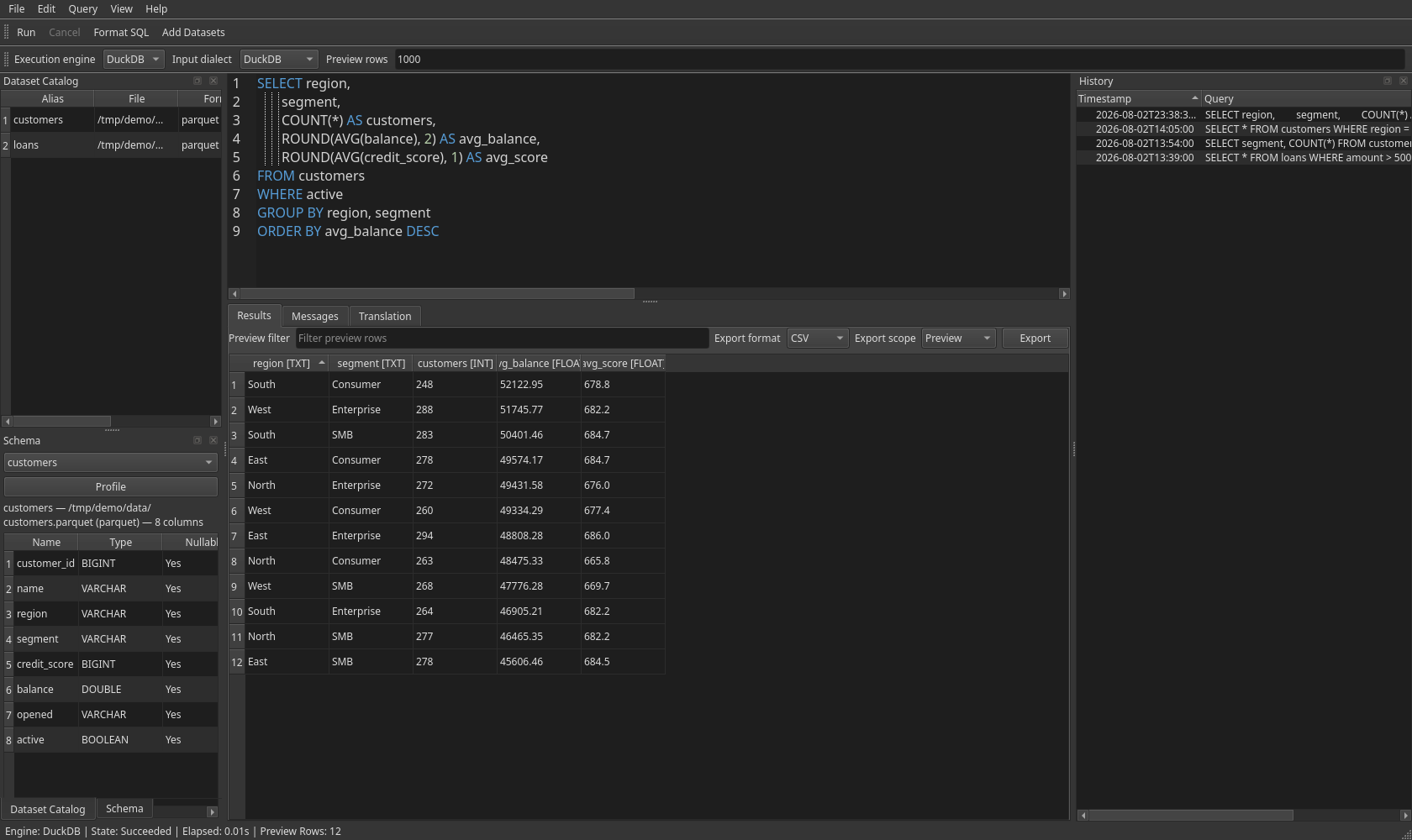The image size is (1412, 840).
Task: Run the SQL query
Action: (26, 32)
